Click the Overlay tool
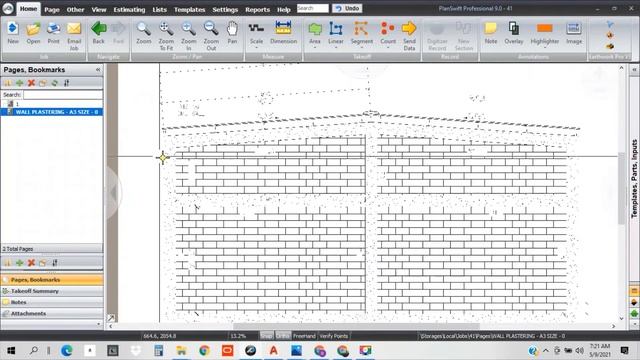640x360 pixels. point(513,33)
